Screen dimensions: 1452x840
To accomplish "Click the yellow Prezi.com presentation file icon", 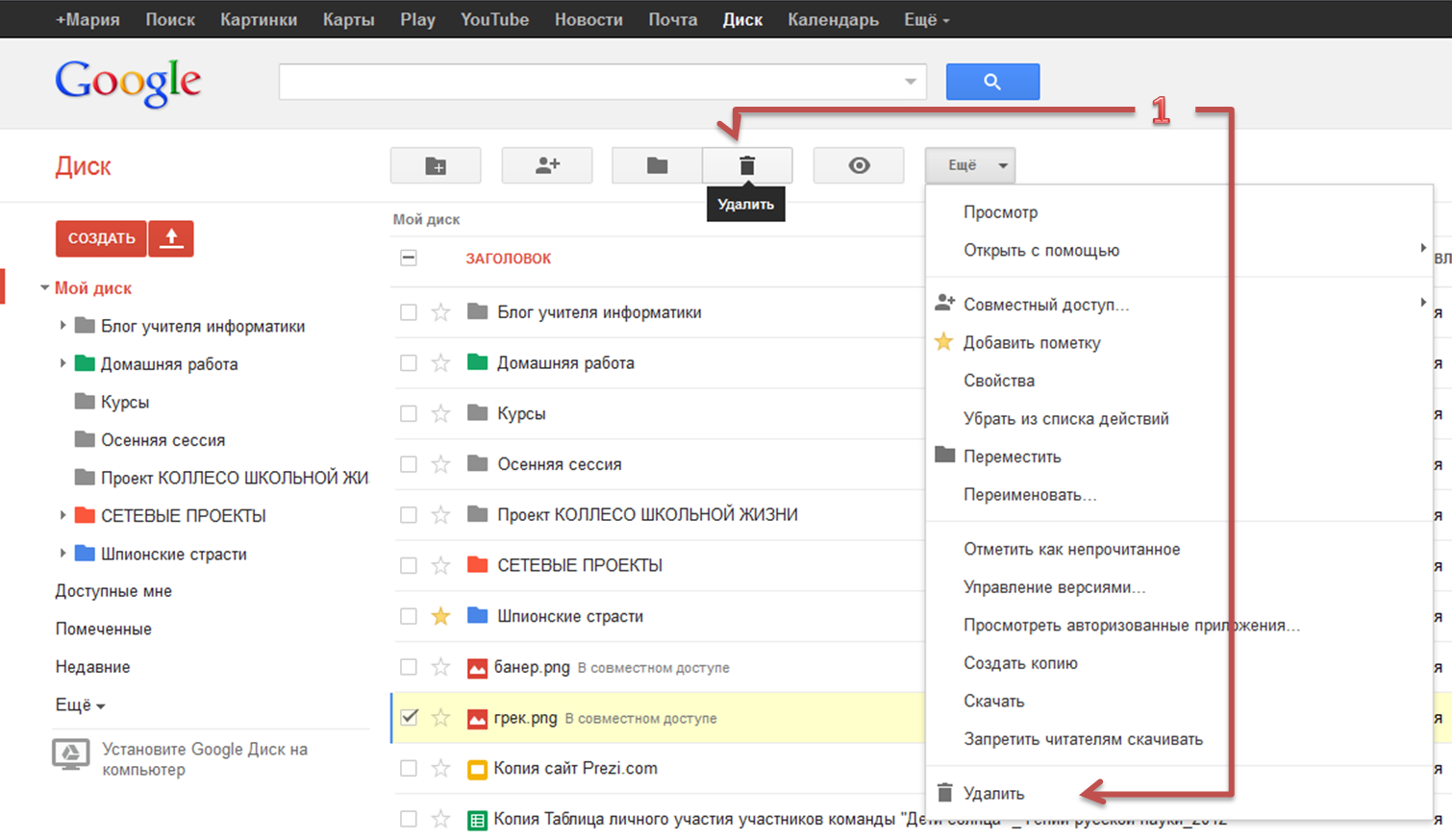I will pyautogui.click(x=477, y=769).
